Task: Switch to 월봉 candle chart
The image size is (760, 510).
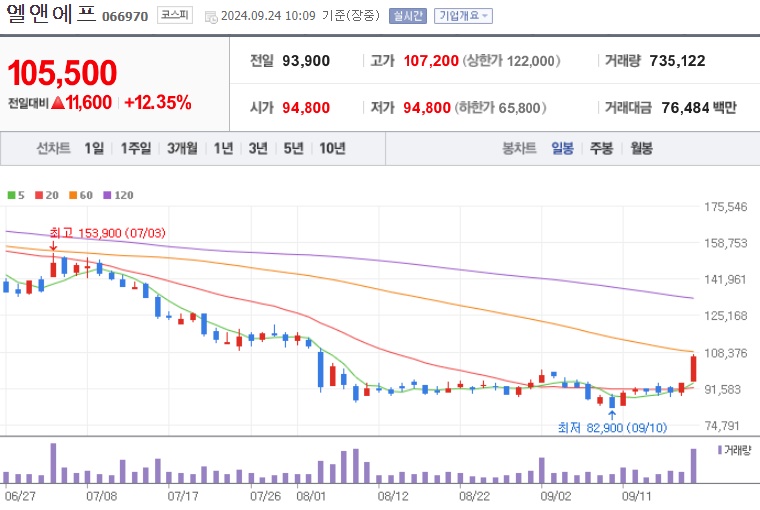Action: (x=641, y=148)
